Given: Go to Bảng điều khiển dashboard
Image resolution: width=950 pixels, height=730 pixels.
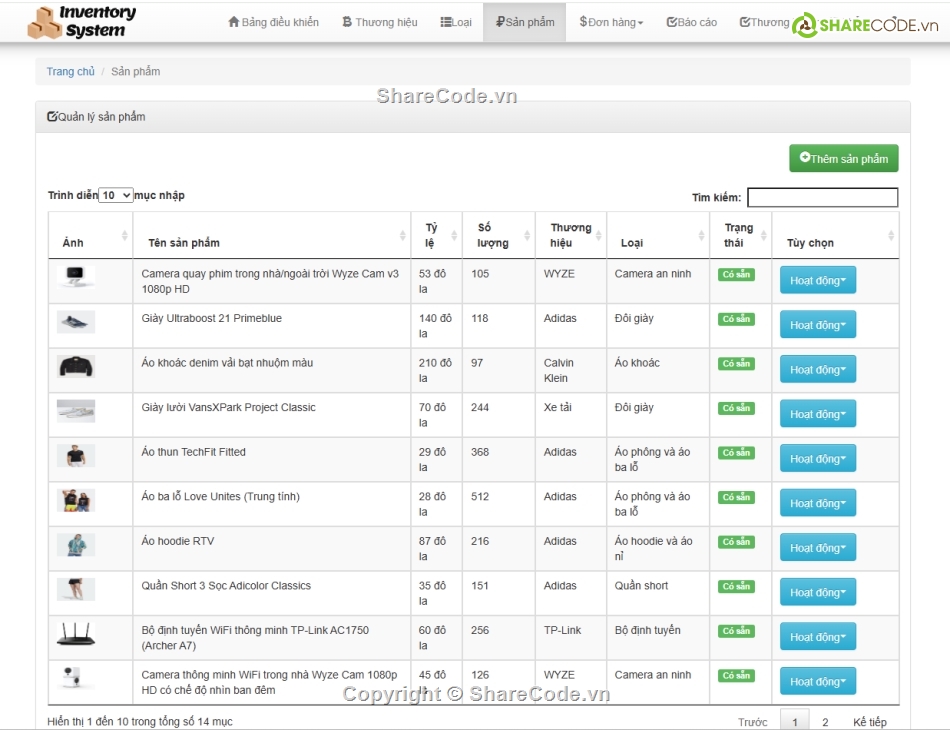Looking at the screenshot, I should (273, 22).
